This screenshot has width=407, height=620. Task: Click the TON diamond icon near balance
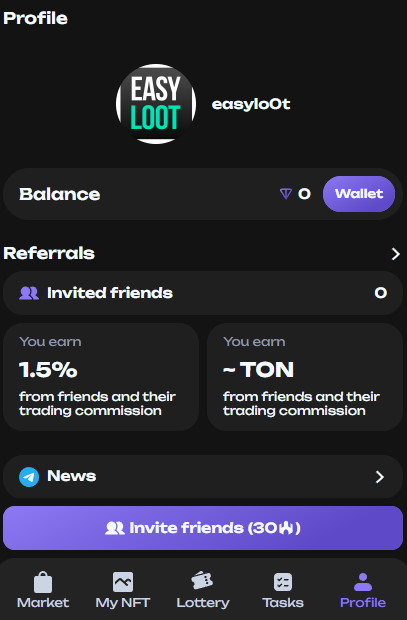pyautogui.click(x=286, y=194)
